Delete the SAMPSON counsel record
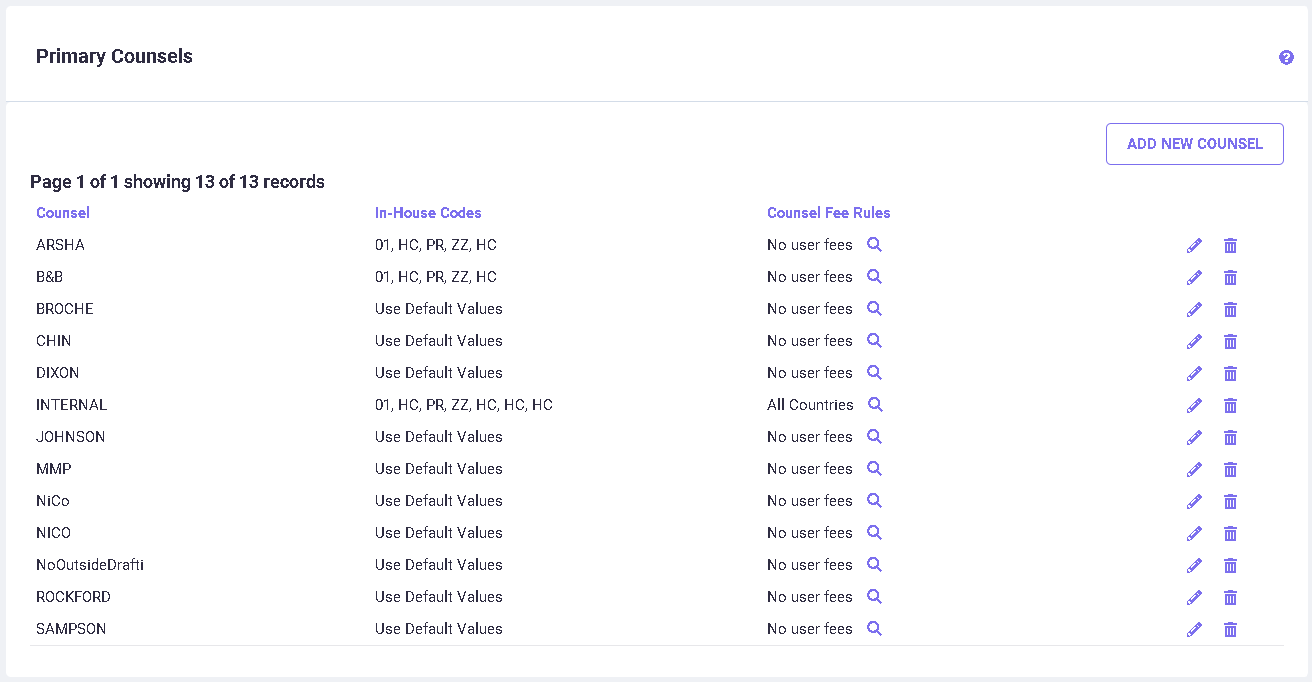Image resolution: width=1312 pixels, height=682 pixels. [1230, 630]
